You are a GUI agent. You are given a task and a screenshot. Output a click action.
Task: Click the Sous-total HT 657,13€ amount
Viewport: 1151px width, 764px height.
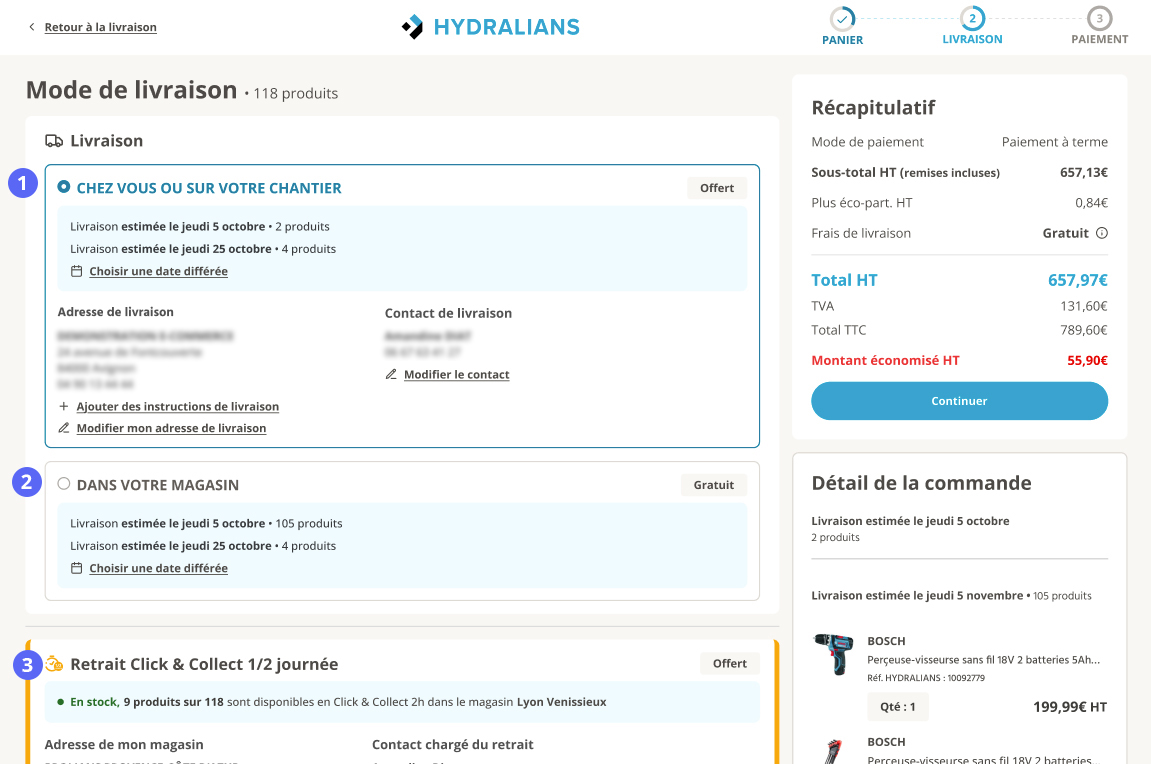pyautogui.click(x=1083, y=172)
